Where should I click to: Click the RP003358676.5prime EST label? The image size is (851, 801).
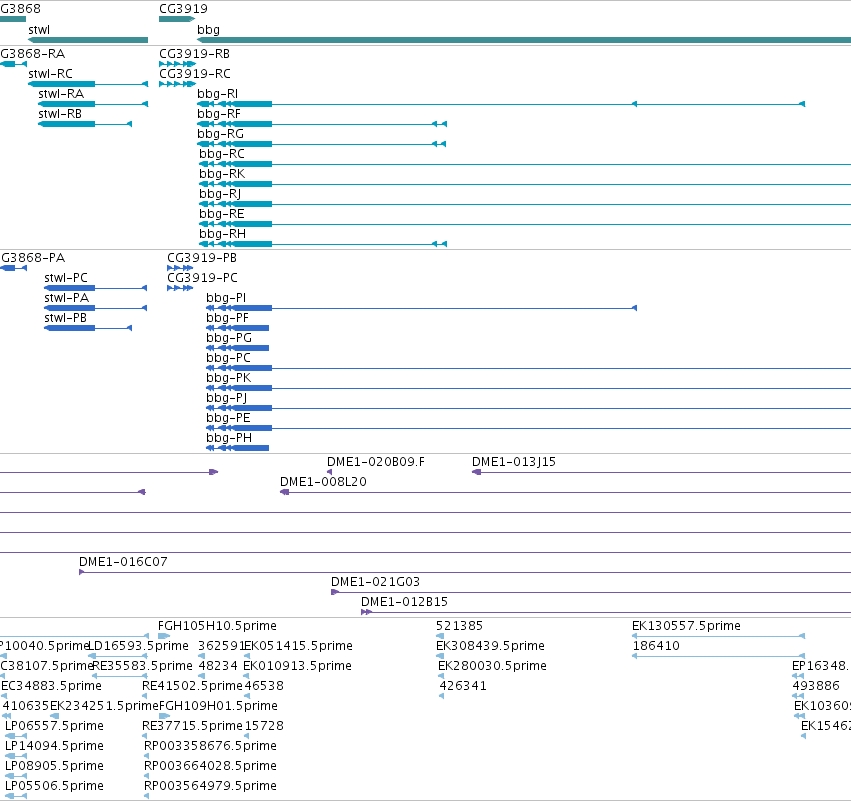pyautogui.click(x=210, y=746)
